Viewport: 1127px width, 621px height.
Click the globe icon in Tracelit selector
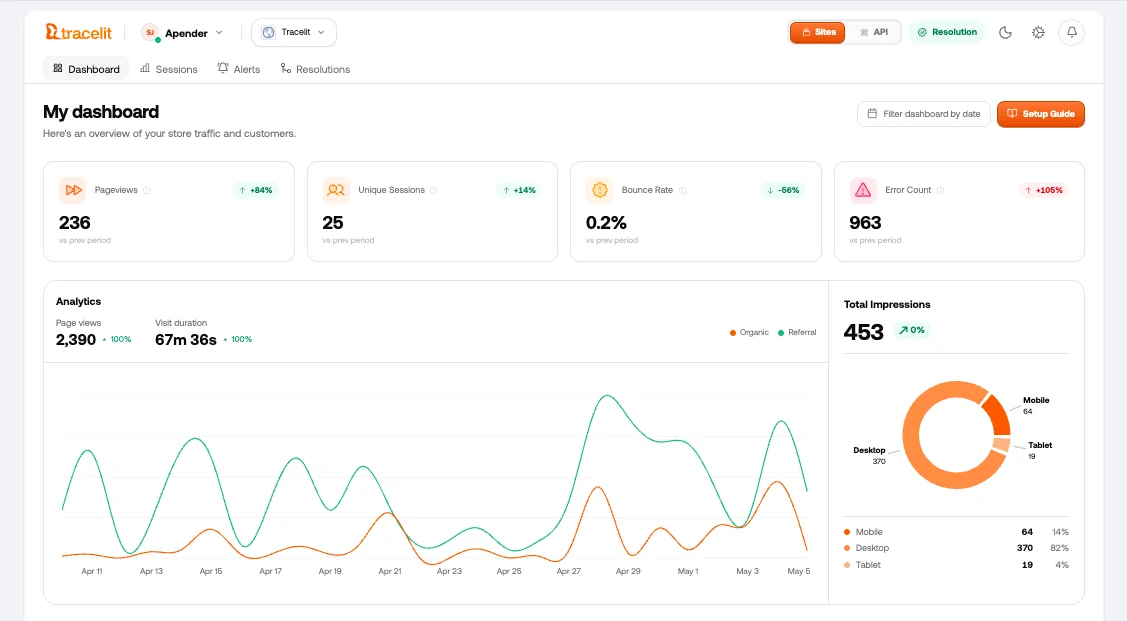pos(268,32)
